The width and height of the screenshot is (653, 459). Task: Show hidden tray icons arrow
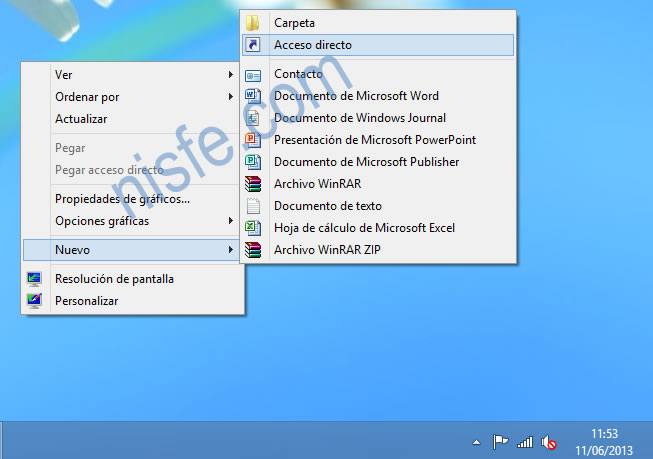coord(476,443)
